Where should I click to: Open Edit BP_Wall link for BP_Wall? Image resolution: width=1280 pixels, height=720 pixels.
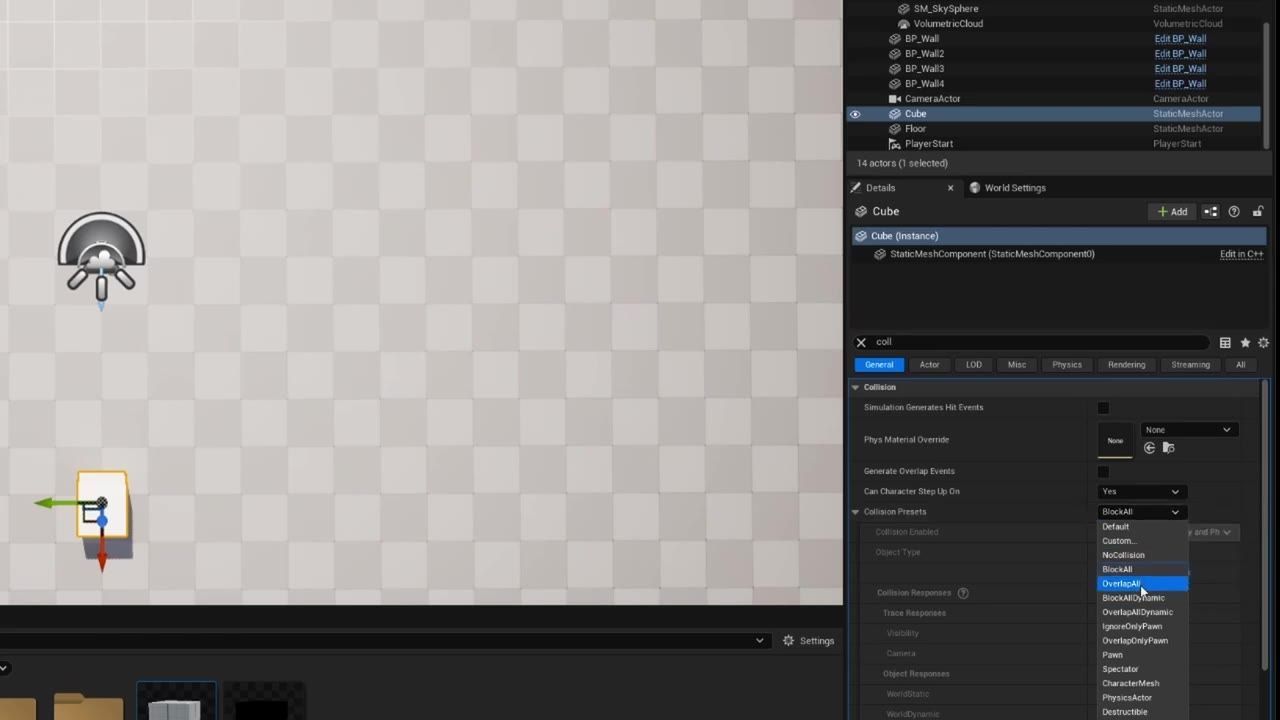coord(1180,39)
